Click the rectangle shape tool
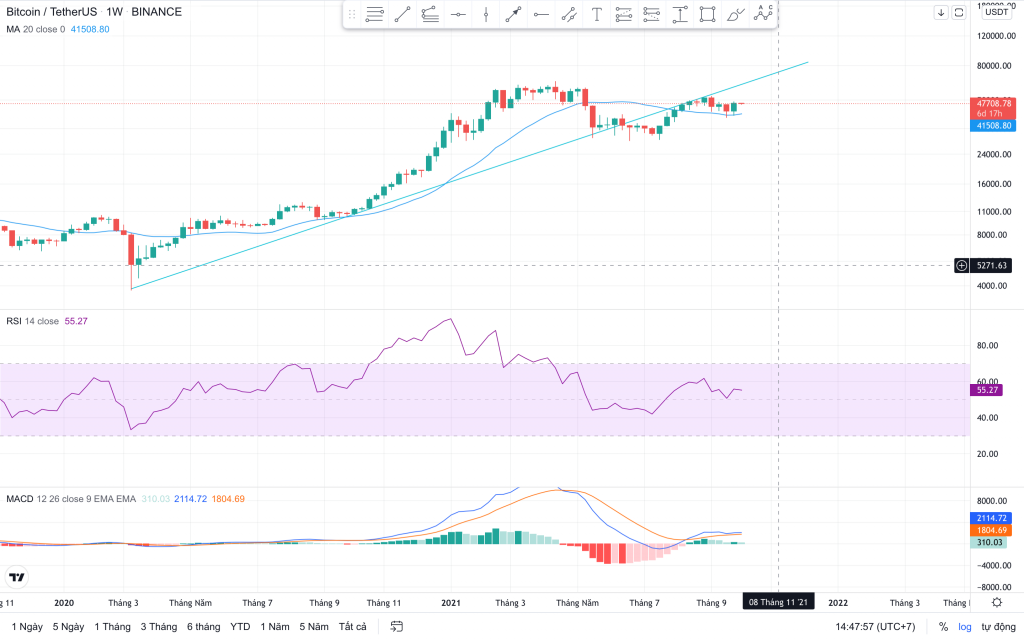 [708, 14]
